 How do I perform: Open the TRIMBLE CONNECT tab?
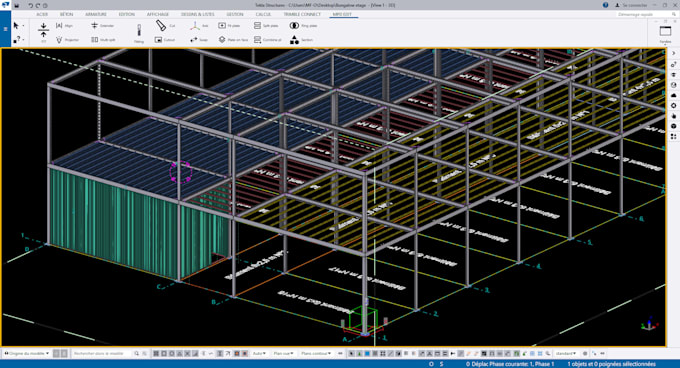pos(302,14)
